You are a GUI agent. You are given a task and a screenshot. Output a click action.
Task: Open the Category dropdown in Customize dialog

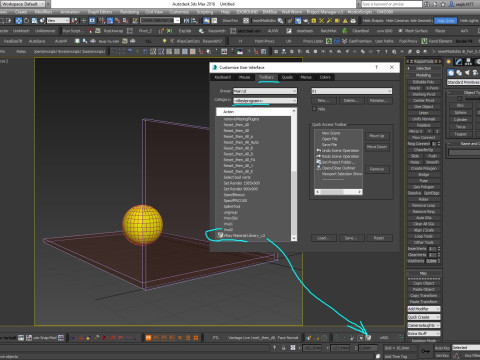pos(265,100)
